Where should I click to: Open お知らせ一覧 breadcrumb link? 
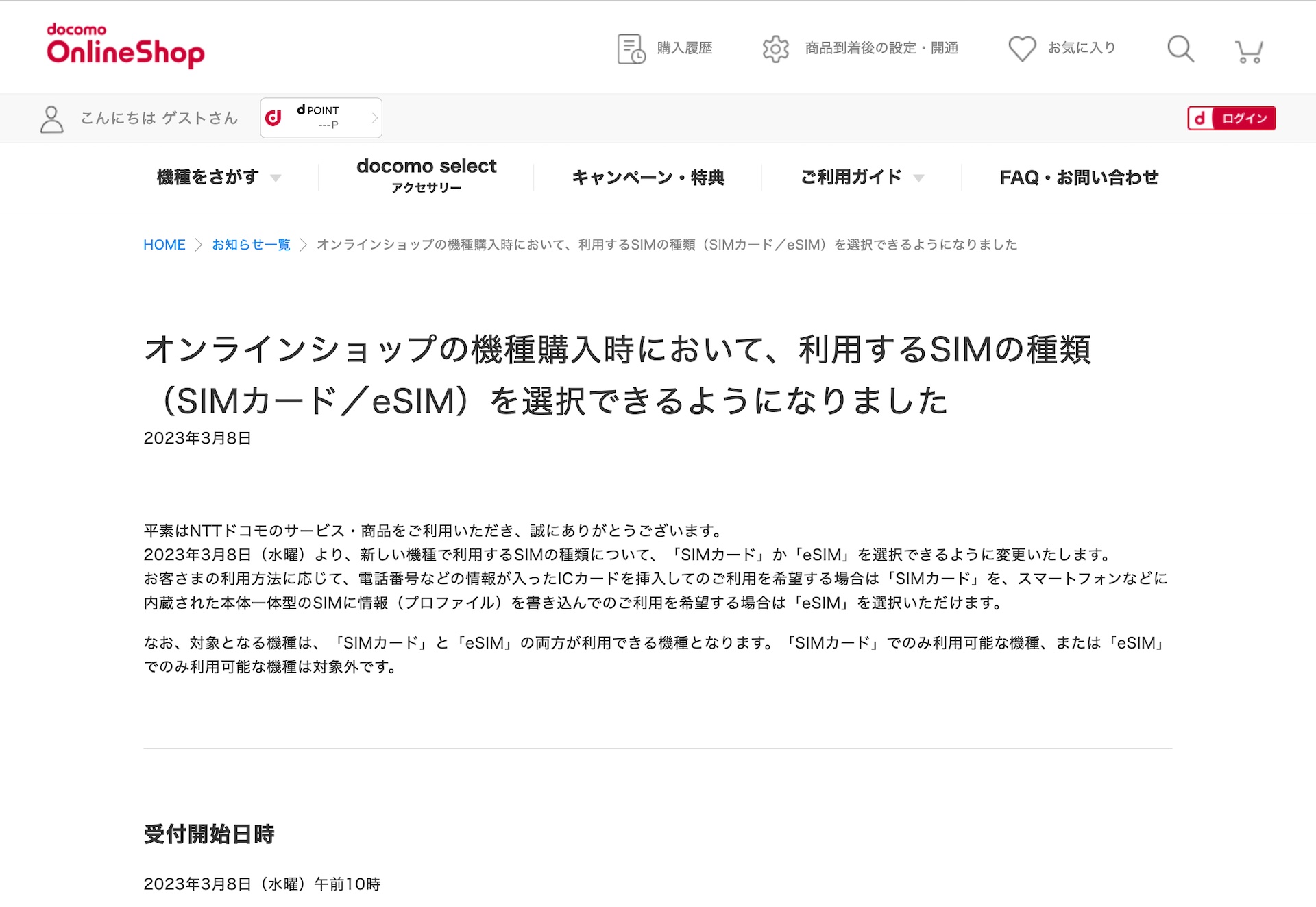tap(251, 245)
